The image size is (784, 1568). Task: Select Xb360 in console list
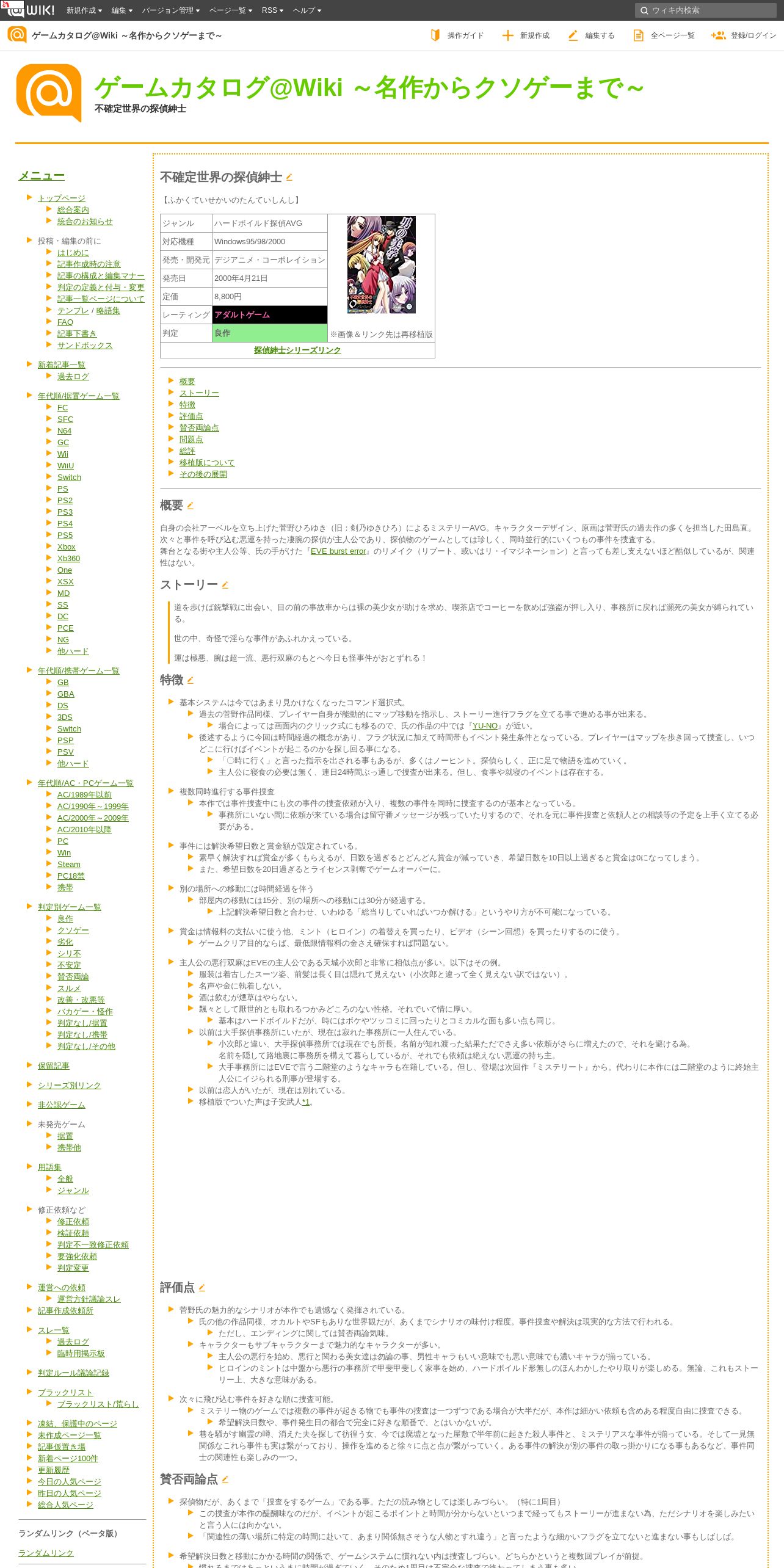tap(68, 559)
